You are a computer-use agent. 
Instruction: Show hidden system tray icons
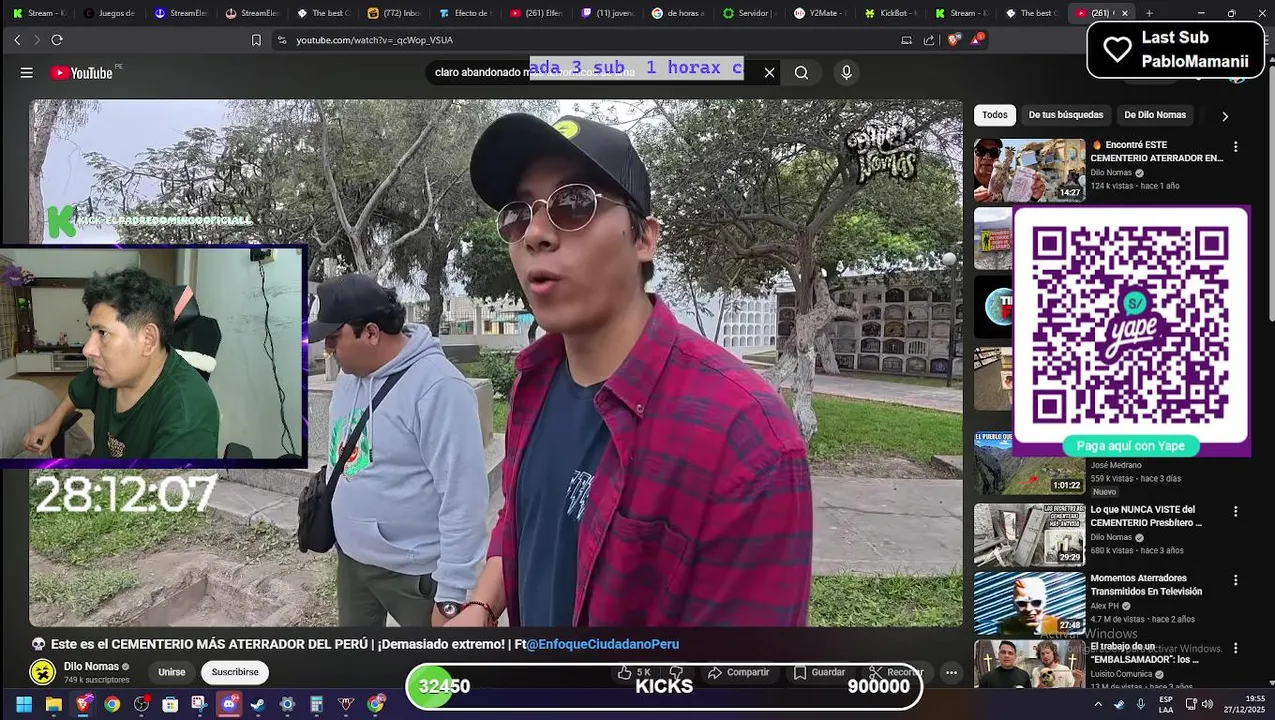pos(1098,705)
